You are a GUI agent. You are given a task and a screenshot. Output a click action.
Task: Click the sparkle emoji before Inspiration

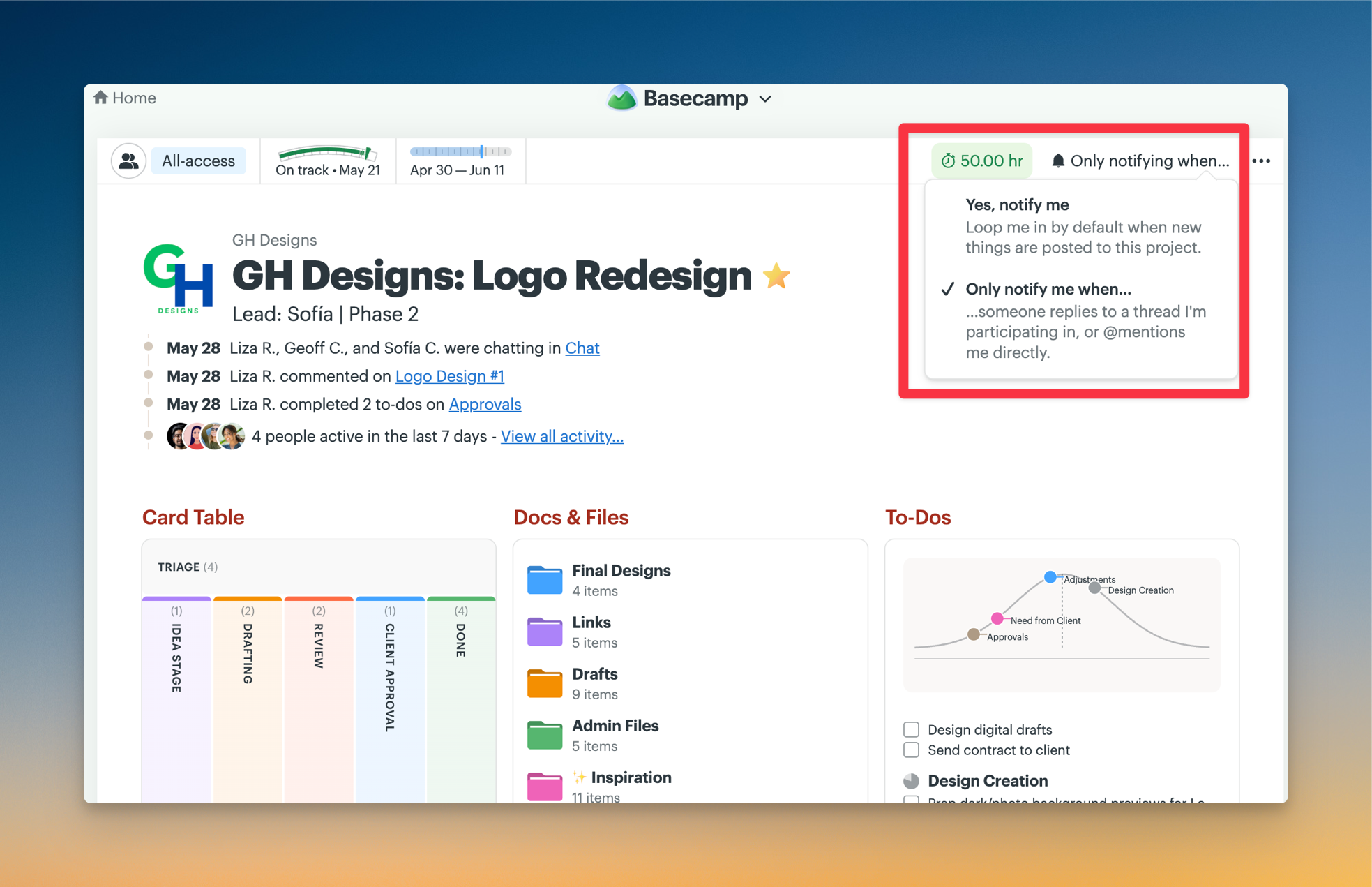(580, 777)
